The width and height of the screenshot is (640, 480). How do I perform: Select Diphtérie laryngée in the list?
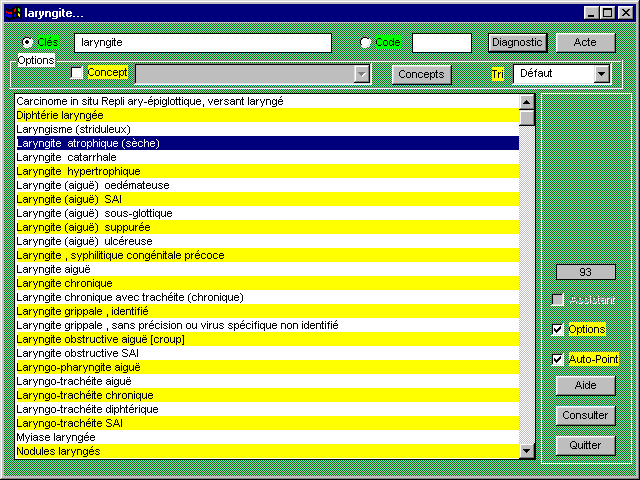coord(267,115)
